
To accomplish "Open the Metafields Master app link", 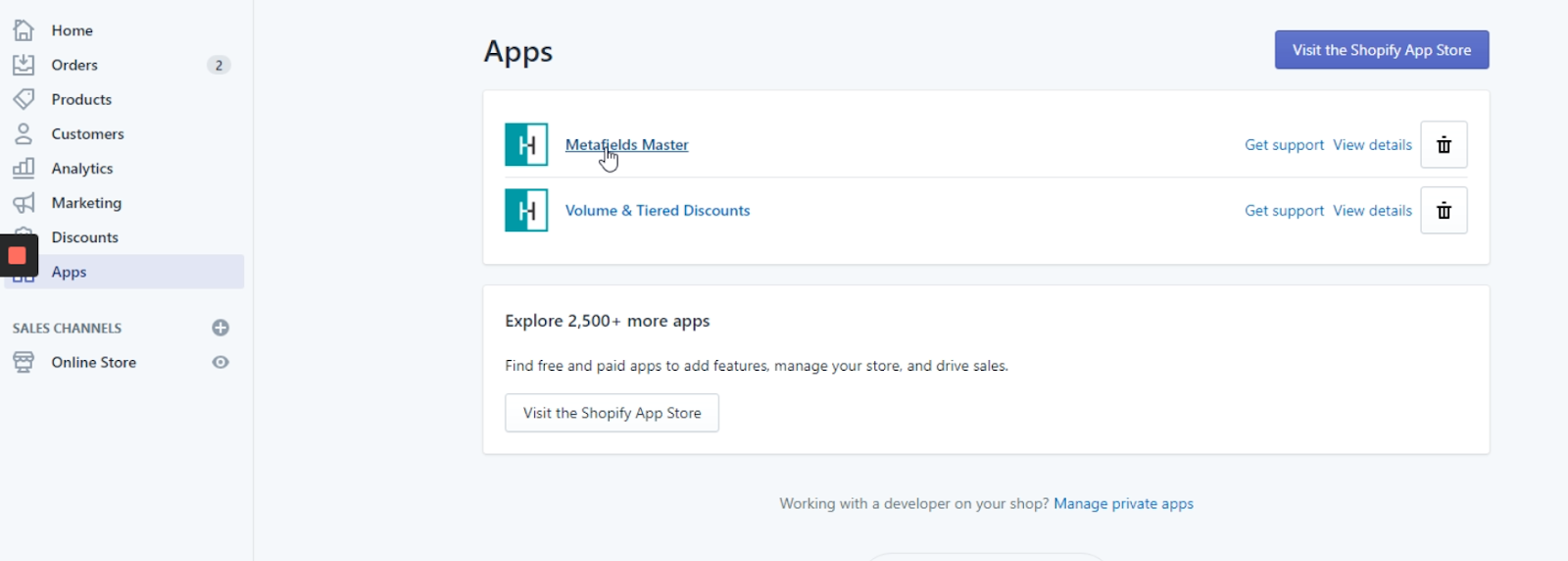I will coord(626,145).
